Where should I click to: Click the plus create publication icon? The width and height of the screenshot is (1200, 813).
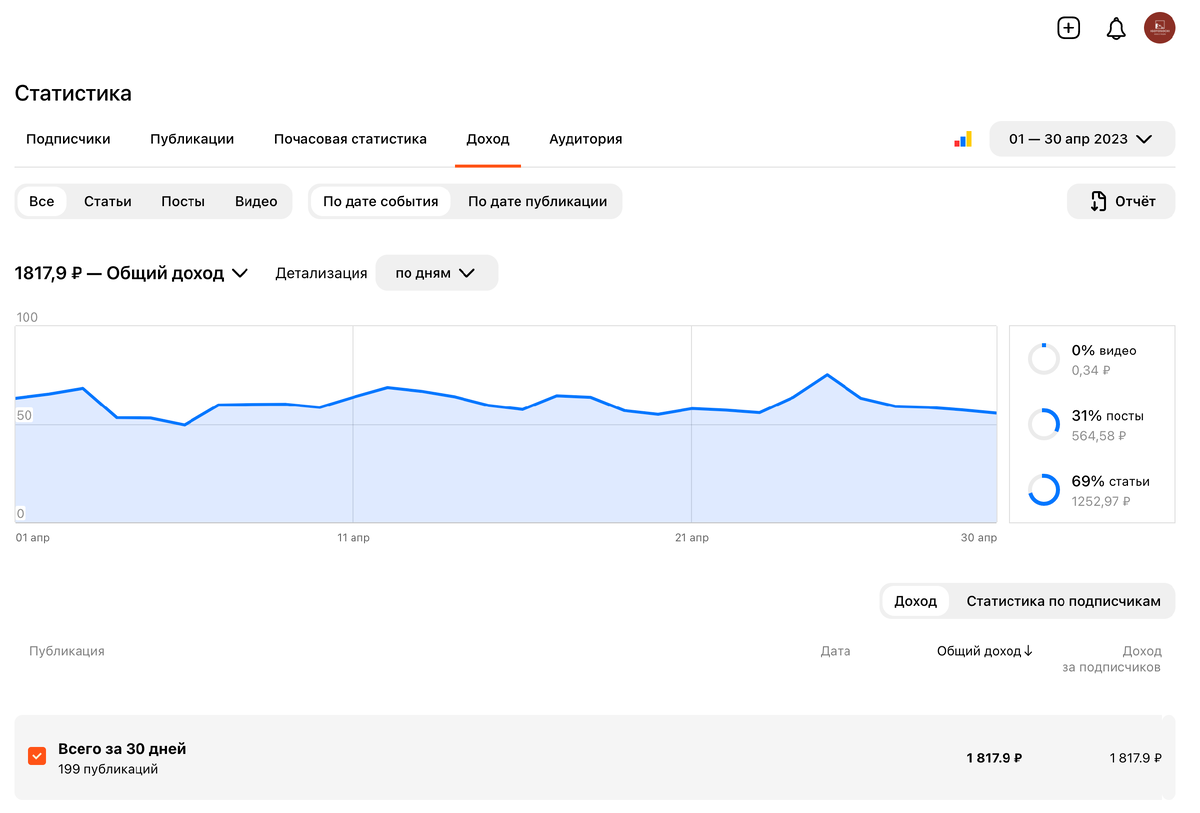click(1068, 28)
